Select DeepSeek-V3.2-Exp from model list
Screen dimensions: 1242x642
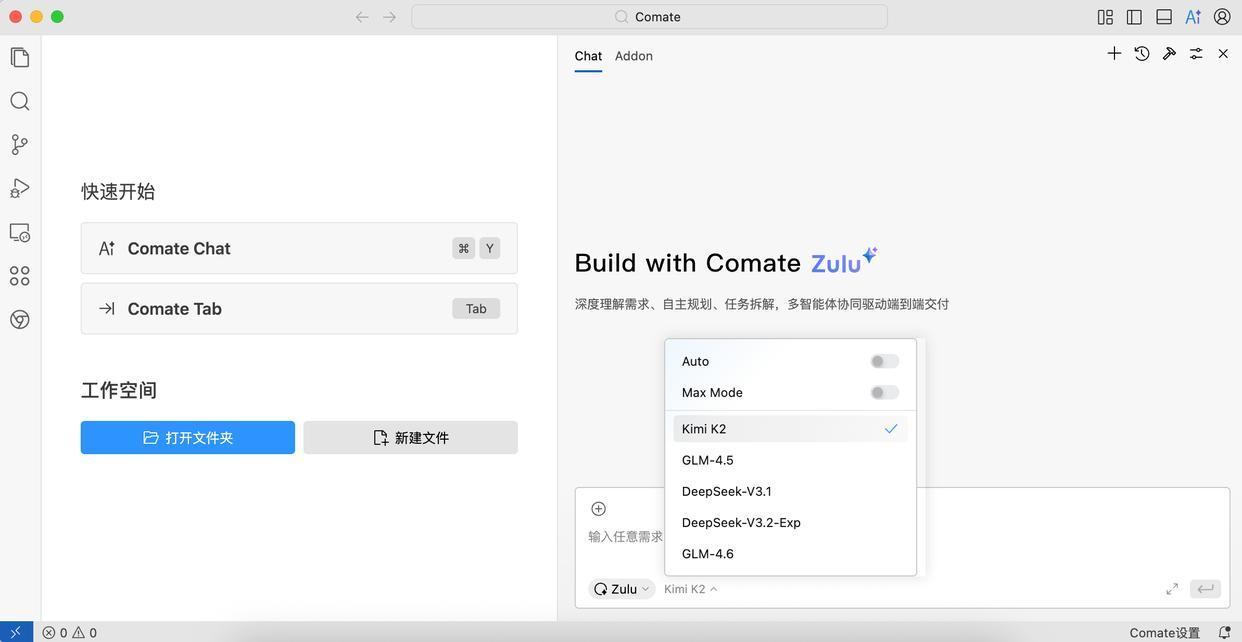pos(741,523)
